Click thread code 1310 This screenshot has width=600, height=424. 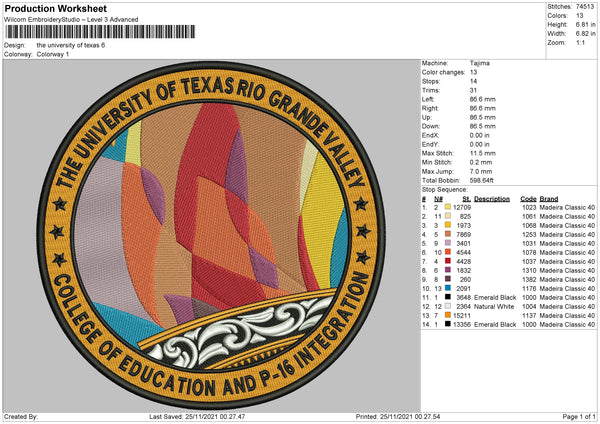point(529,270)
